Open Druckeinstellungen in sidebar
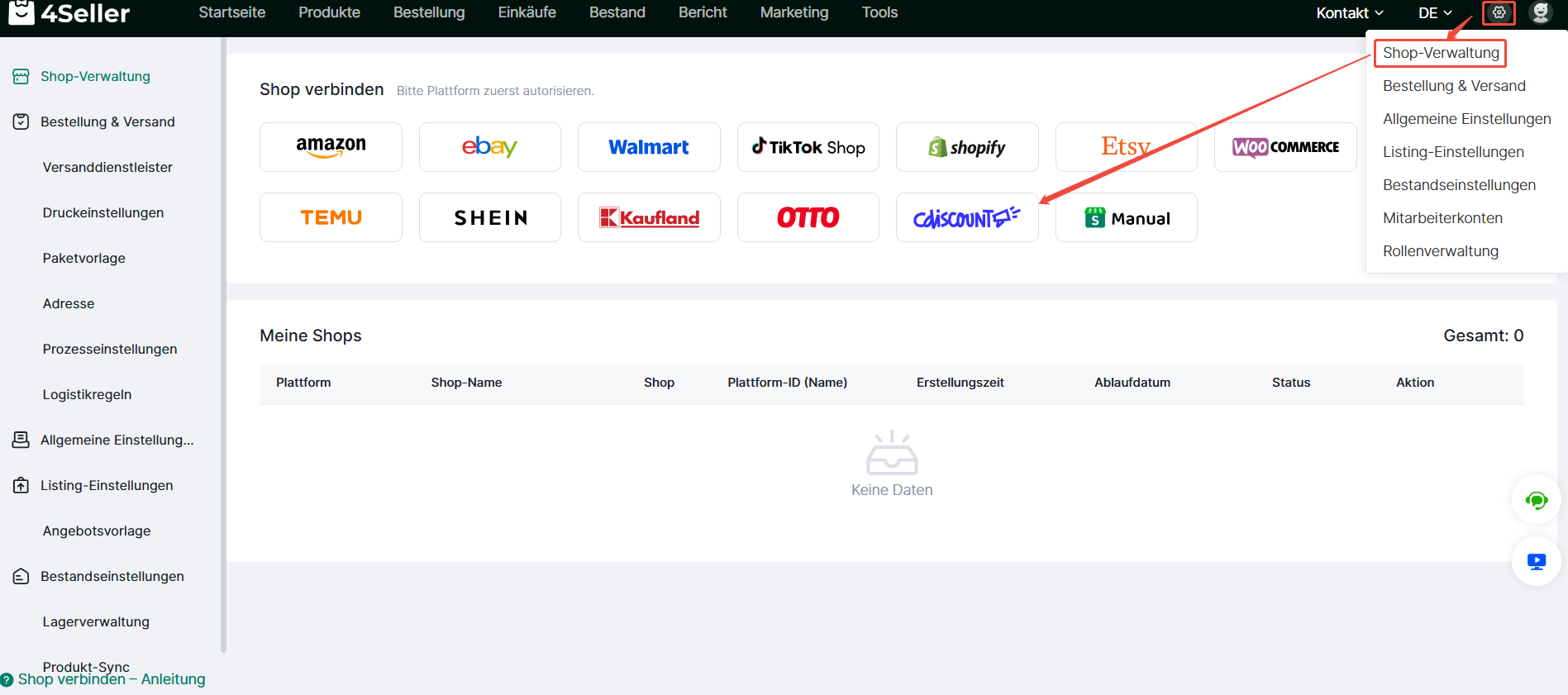Screen dimensions: 1568x695 click(103, 212)
